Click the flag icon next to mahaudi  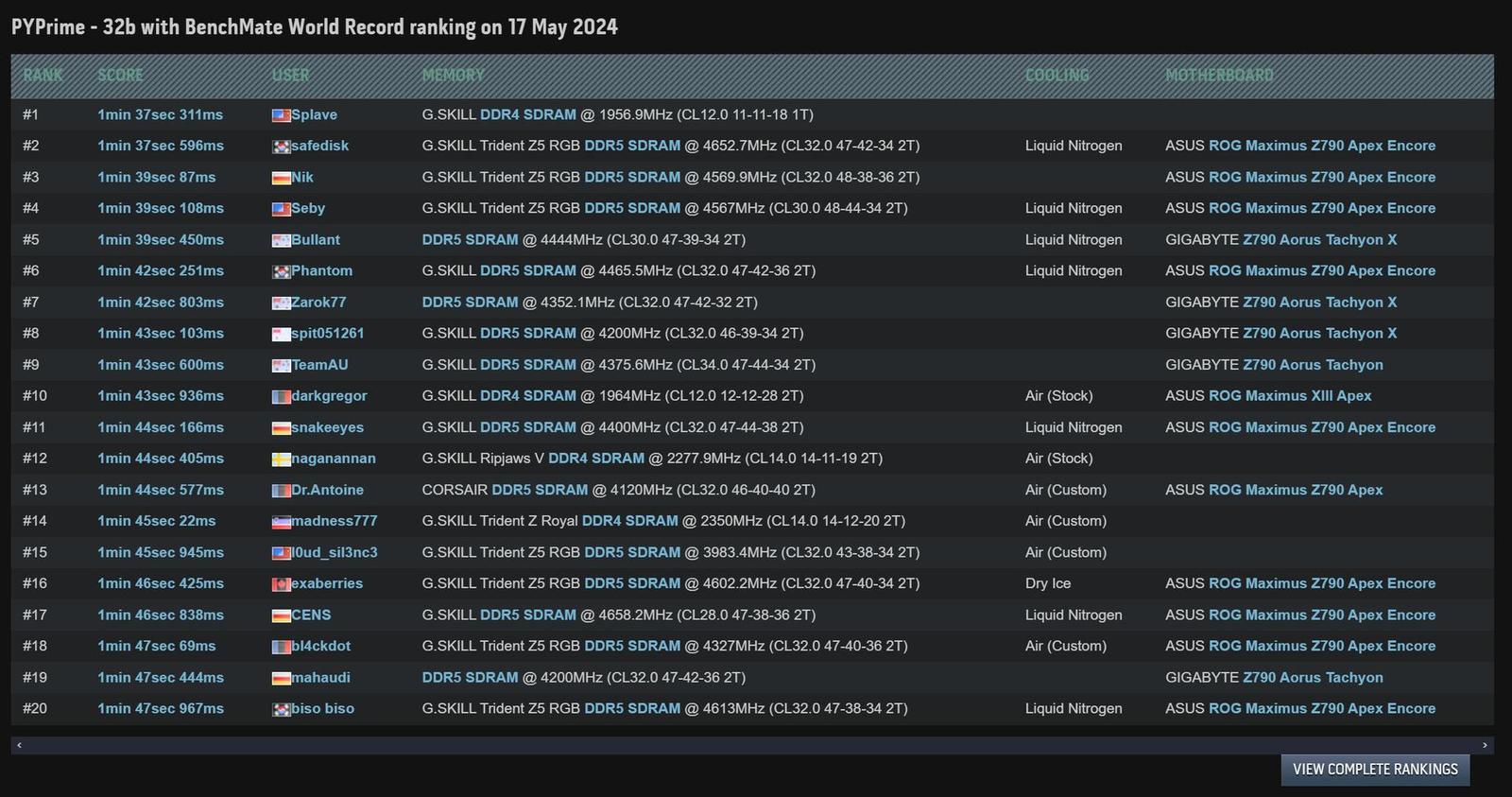(x=281, y=678)
